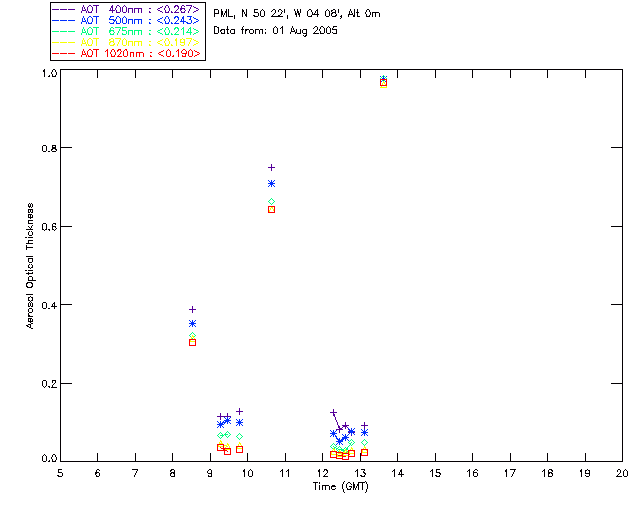Click the AOT 400nm legend entry

[x=127, y=9]
